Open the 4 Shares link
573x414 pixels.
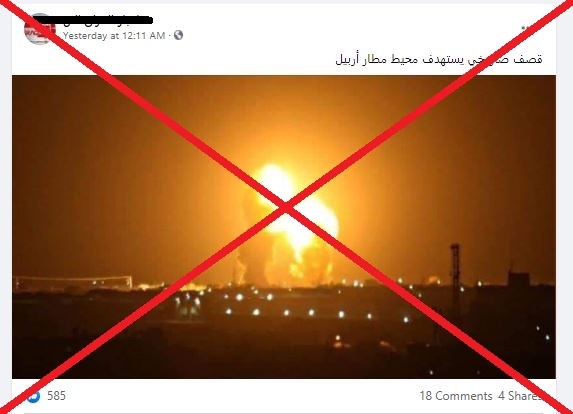[x=520, y=396]
